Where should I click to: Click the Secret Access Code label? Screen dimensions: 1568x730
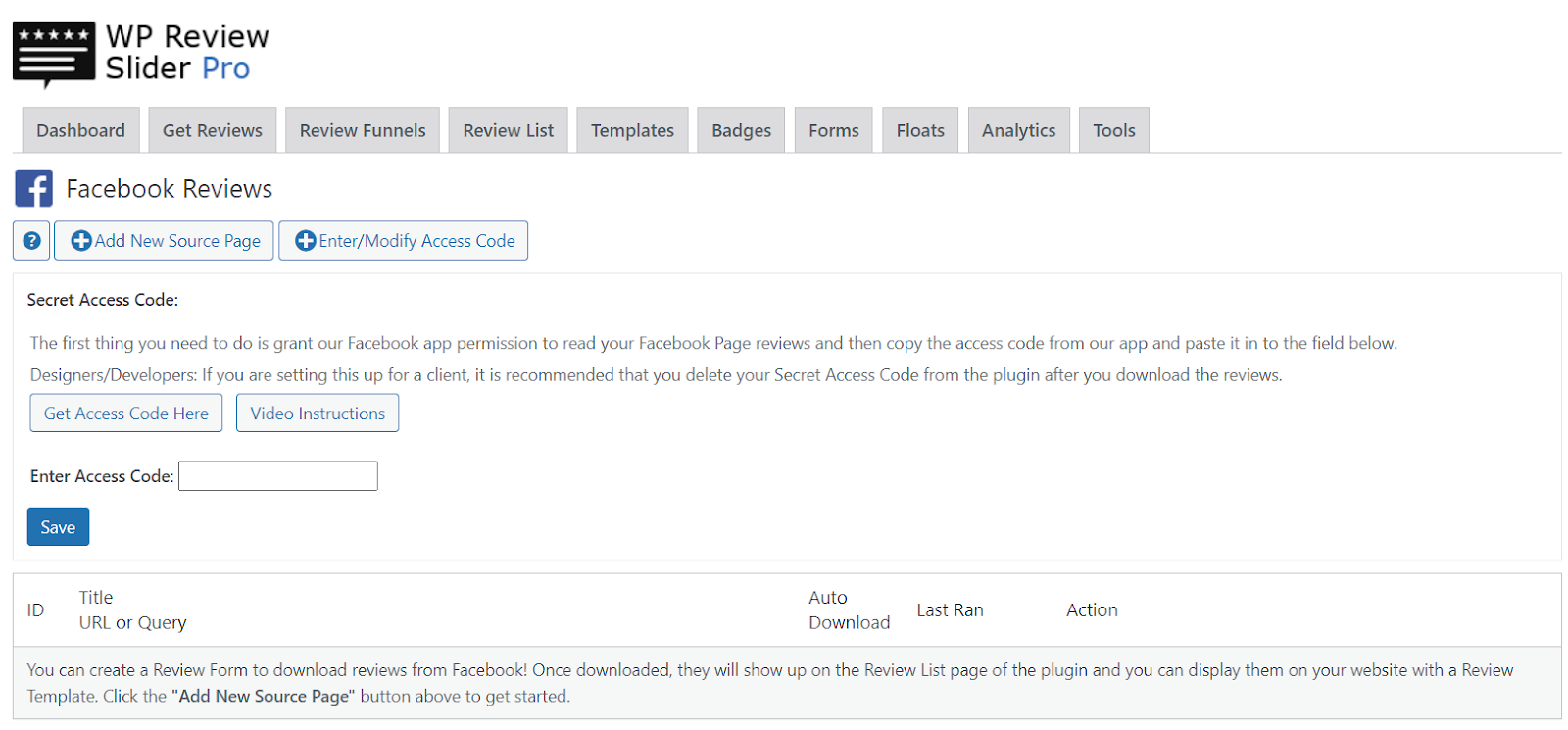pos(103,300)
